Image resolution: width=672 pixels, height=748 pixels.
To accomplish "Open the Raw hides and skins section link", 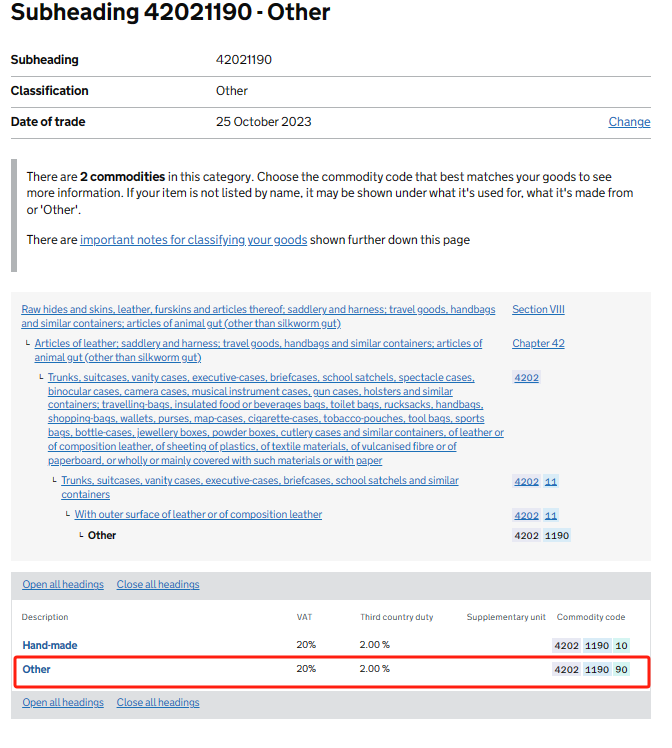I will coord(258,317).
